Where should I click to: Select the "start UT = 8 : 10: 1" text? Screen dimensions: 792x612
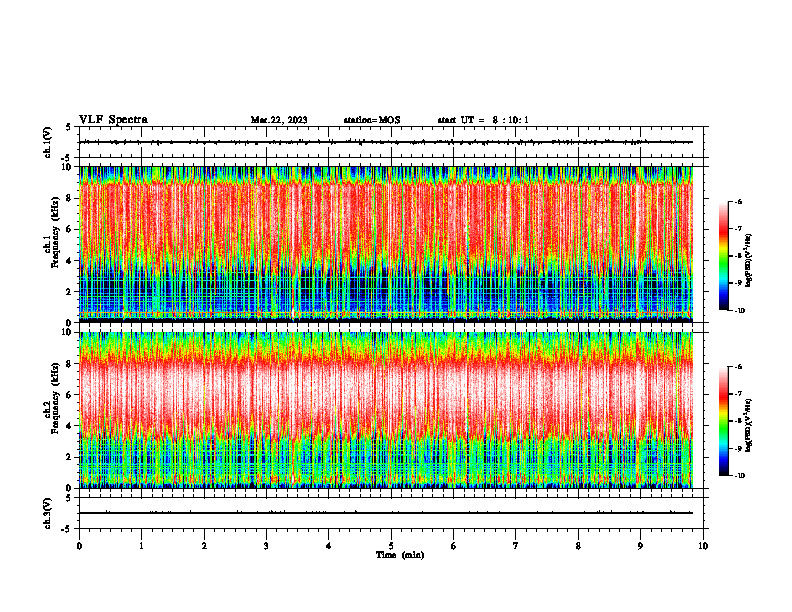[x=483, y=120]
